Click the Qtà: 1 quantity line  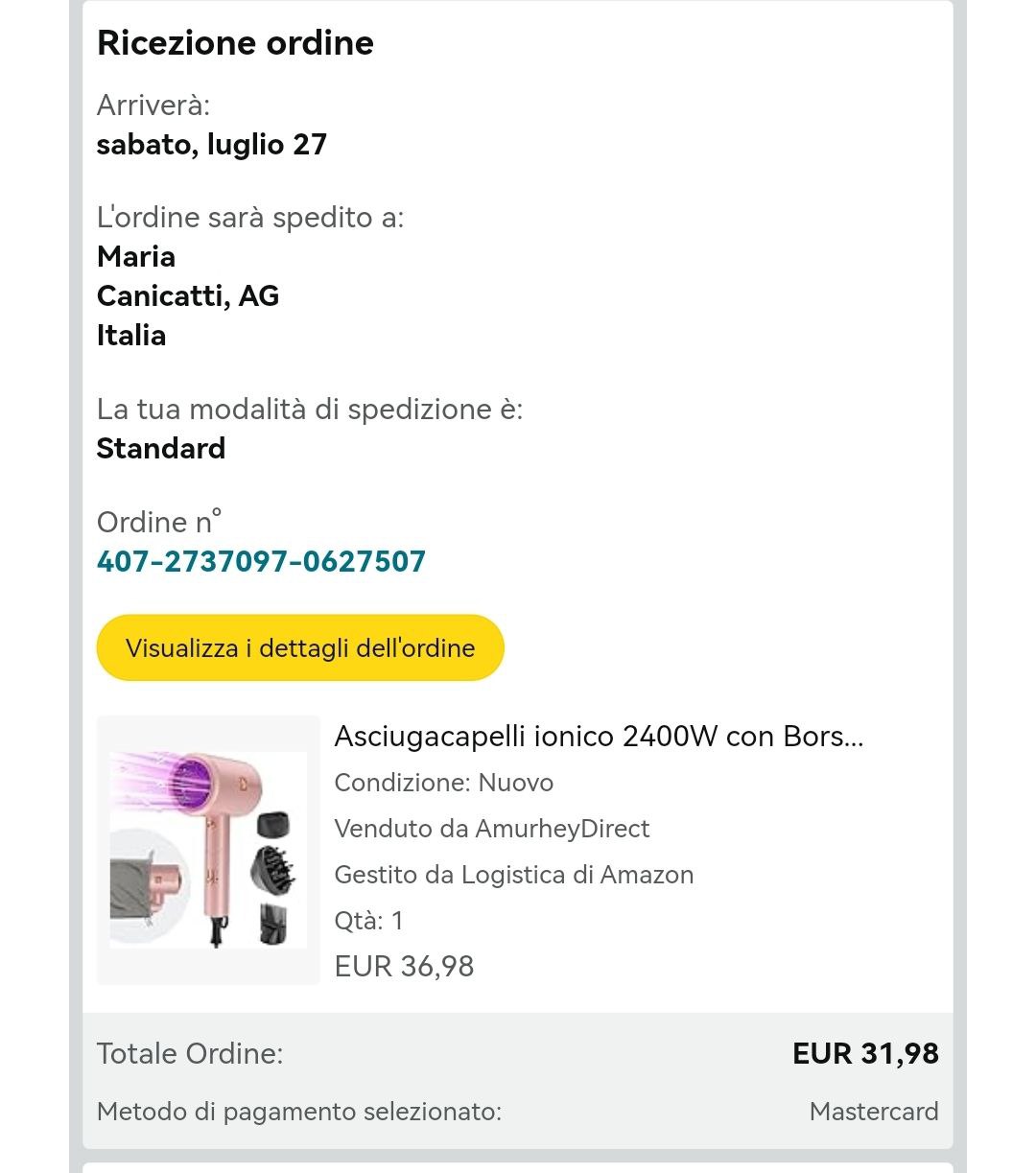[368, 921]
